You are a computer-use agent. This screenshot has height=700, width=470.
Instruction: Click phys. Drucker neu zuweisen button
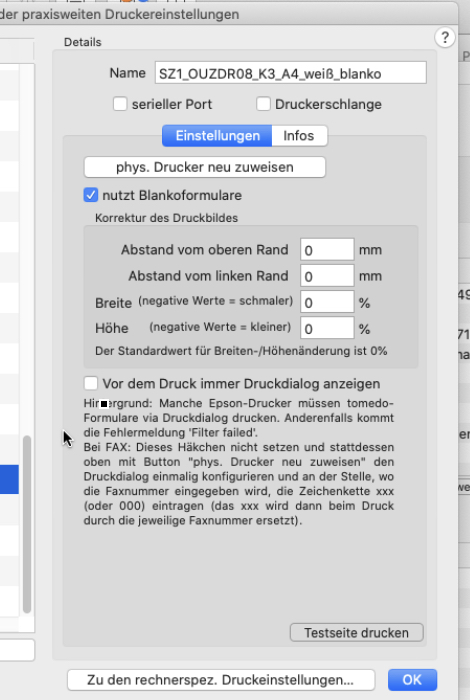point(205,167)
